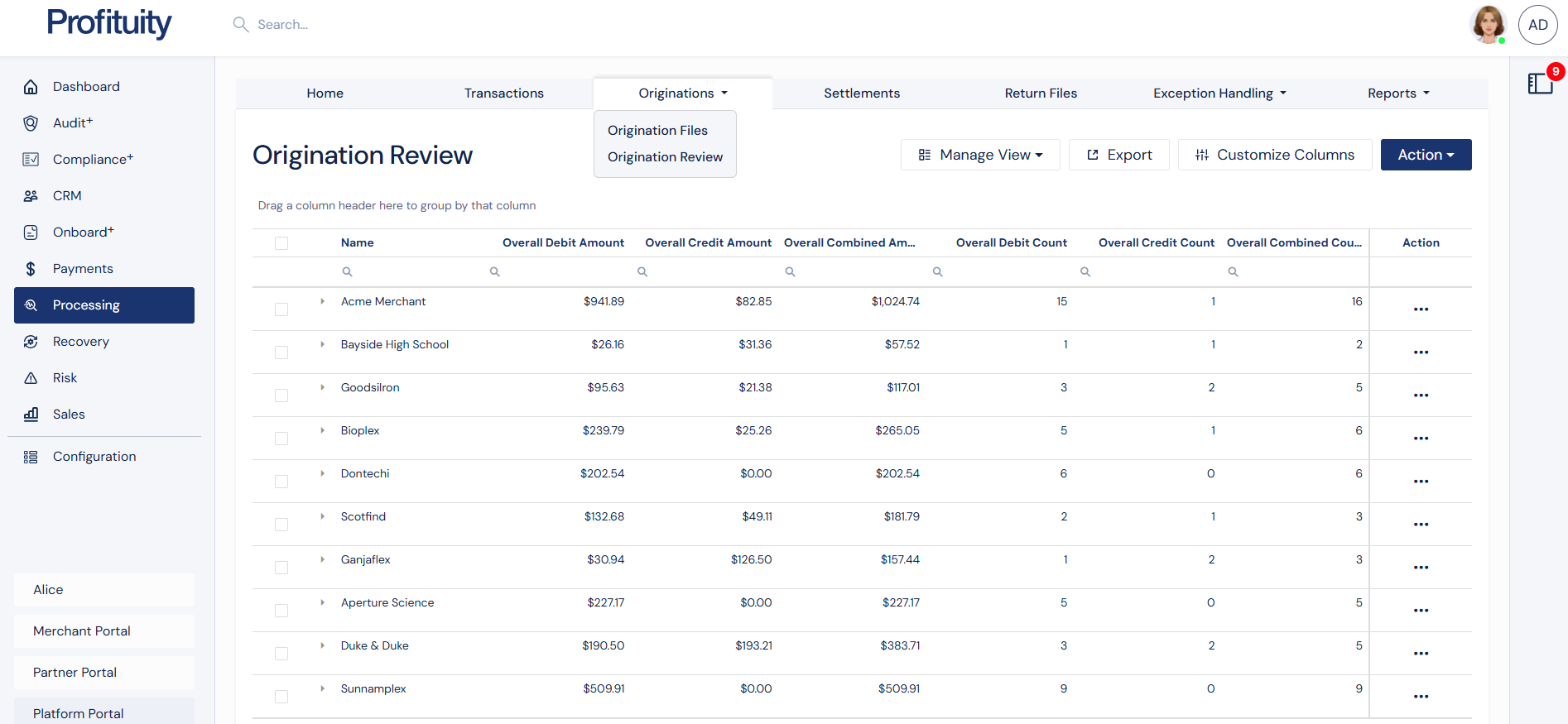Choose Origination Files from the Originations menu
1568x724 pixels.
tap(657, 131)
